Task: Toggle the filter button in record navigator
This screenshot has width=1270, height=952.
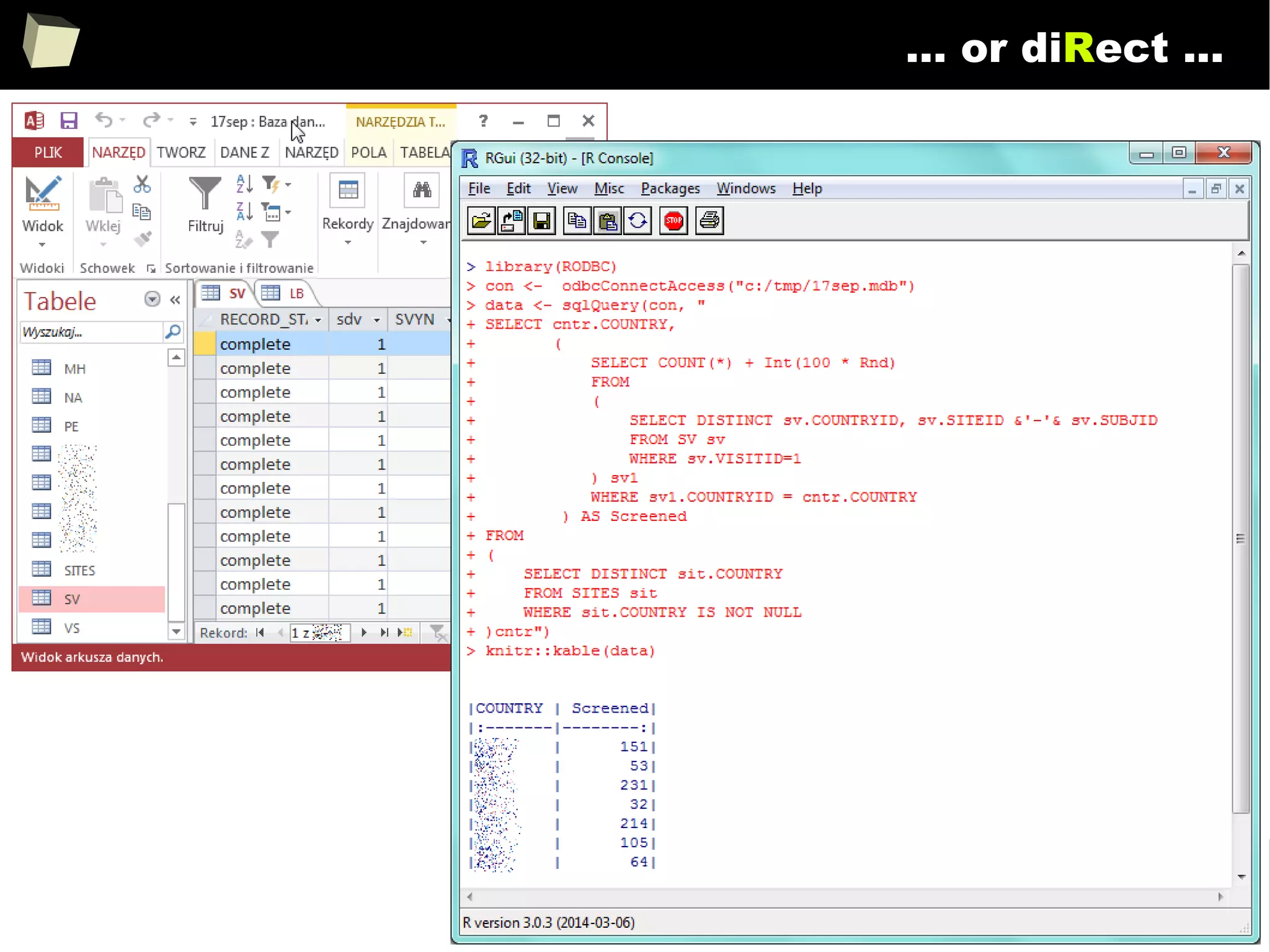Action: point(438,633)
